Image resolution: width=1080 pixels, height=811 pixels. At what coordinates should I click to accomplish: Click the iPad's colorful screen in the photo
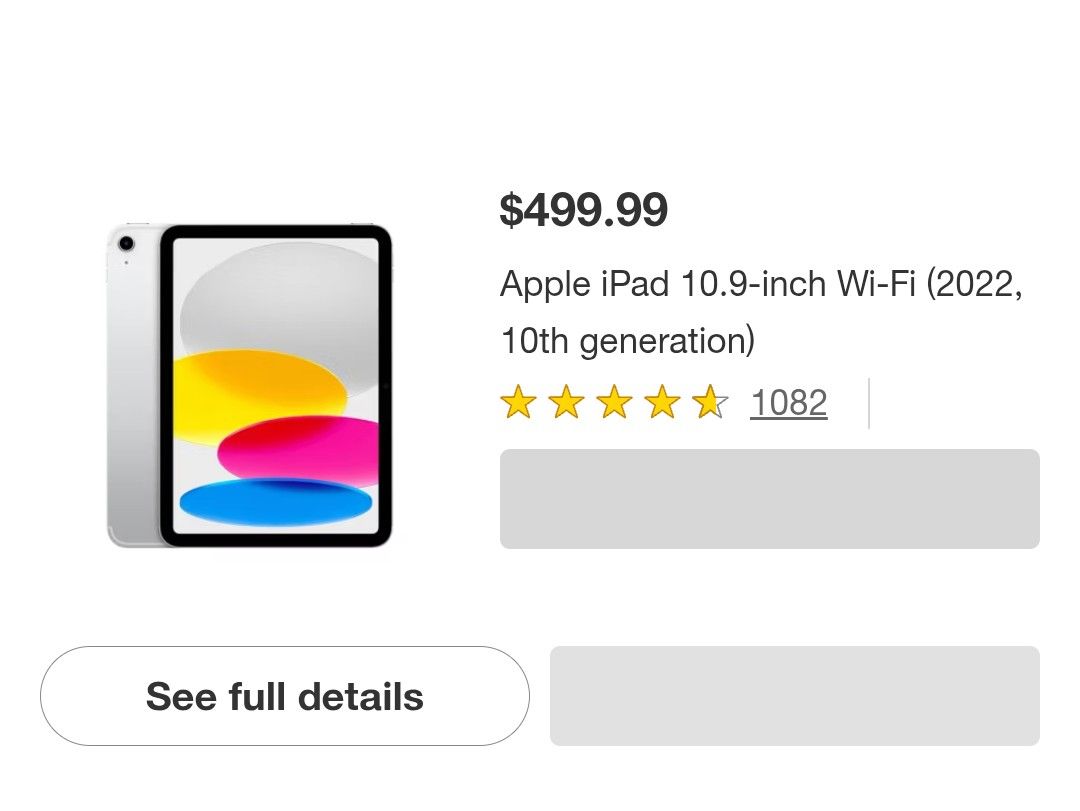pos(275,385)
